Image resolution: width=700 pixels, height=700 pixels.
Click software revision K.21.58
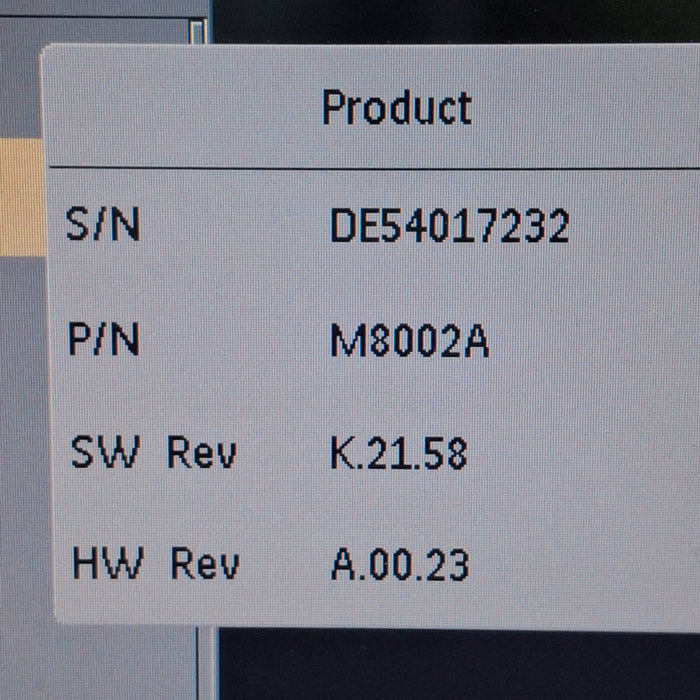(398, 454)
